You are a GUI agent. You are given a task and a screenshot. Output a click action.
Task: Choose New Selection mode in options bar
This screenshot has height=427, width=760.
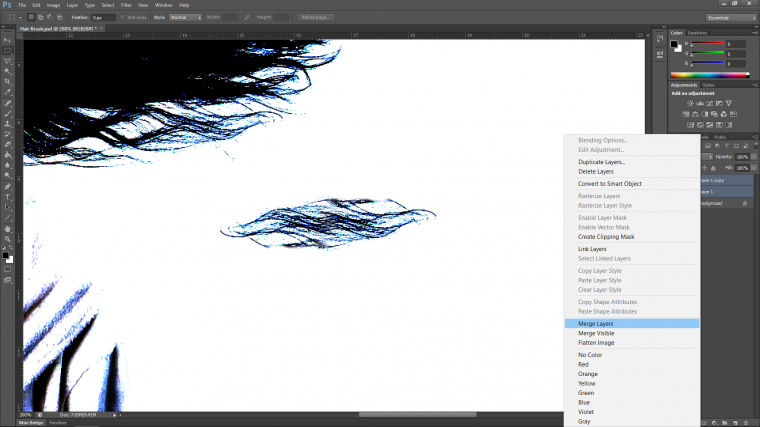[31, 17]
